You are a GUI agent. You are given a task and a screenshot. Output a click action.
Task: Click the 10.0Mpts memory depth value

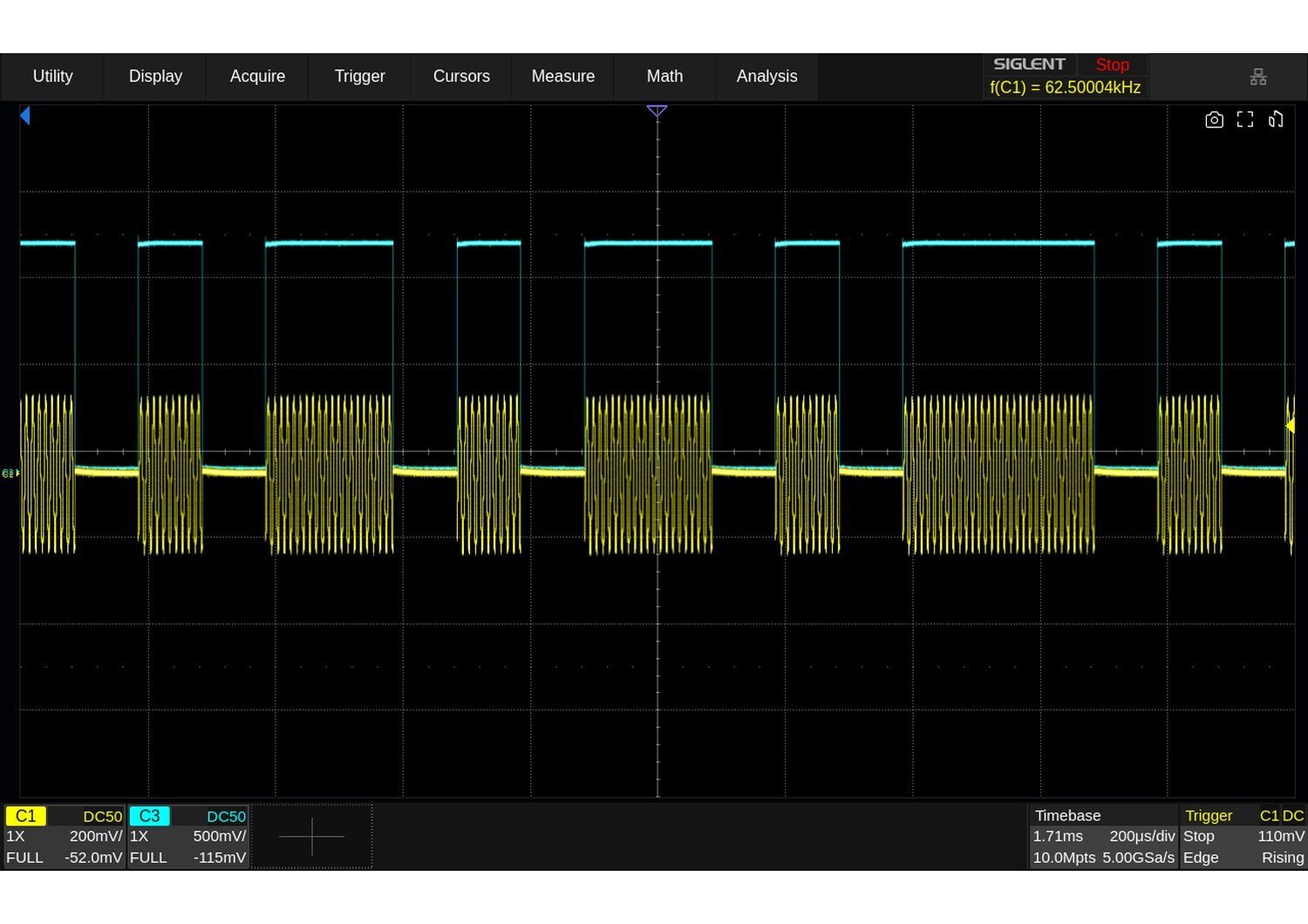(x=1064, y=858)
